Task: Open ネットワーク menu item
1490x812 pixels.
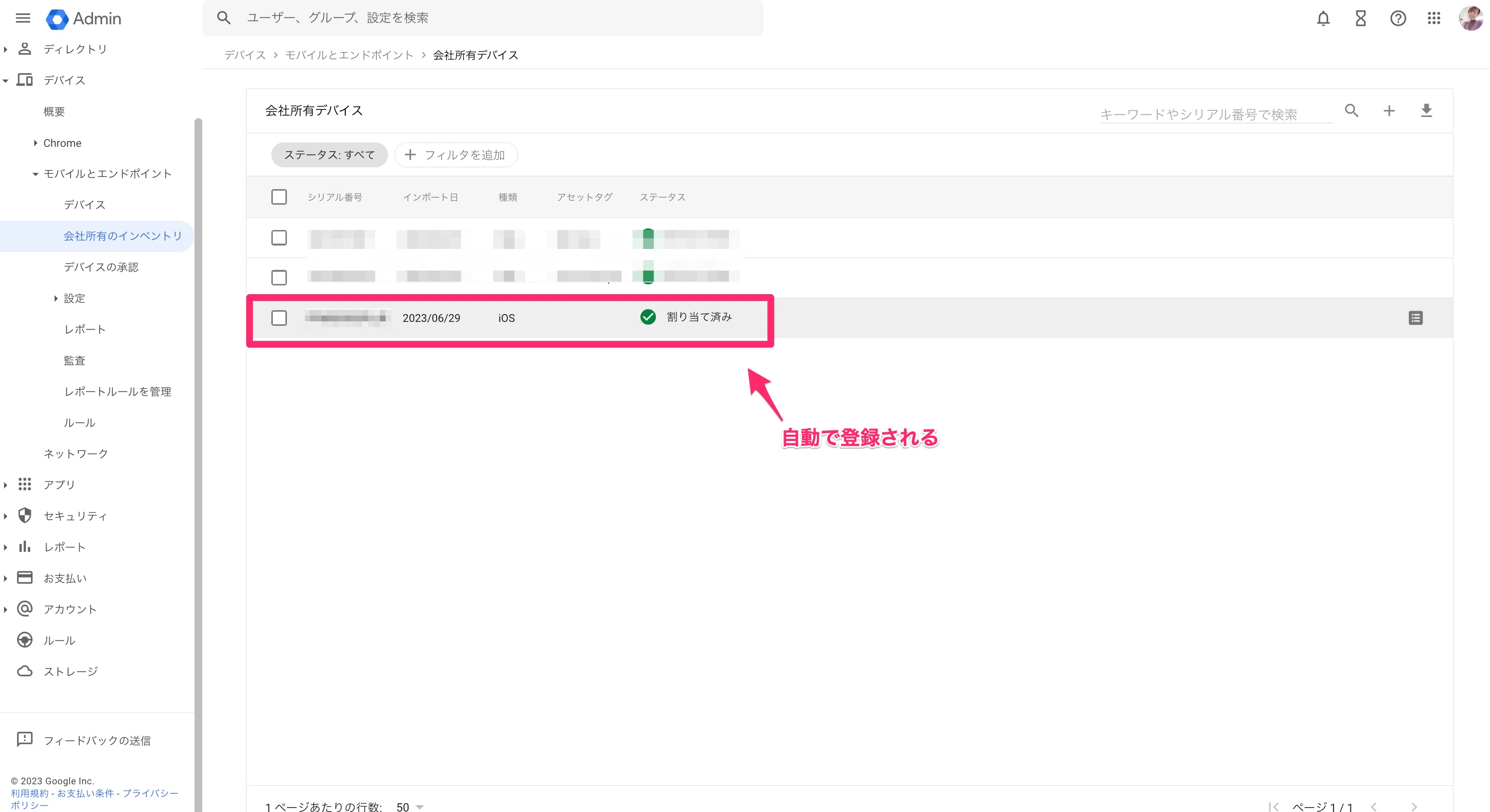Action: pyautogui.click(x=76, y=454)
